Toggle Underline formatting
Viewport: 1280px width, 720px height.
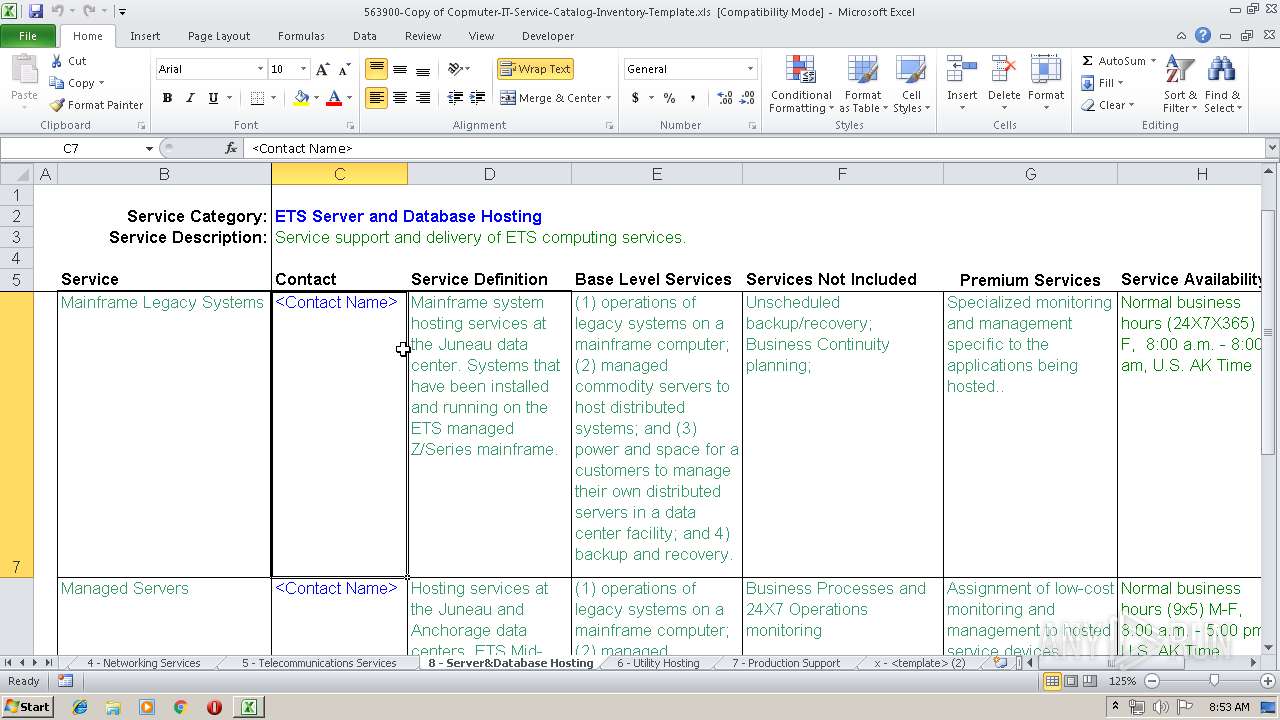213,98
